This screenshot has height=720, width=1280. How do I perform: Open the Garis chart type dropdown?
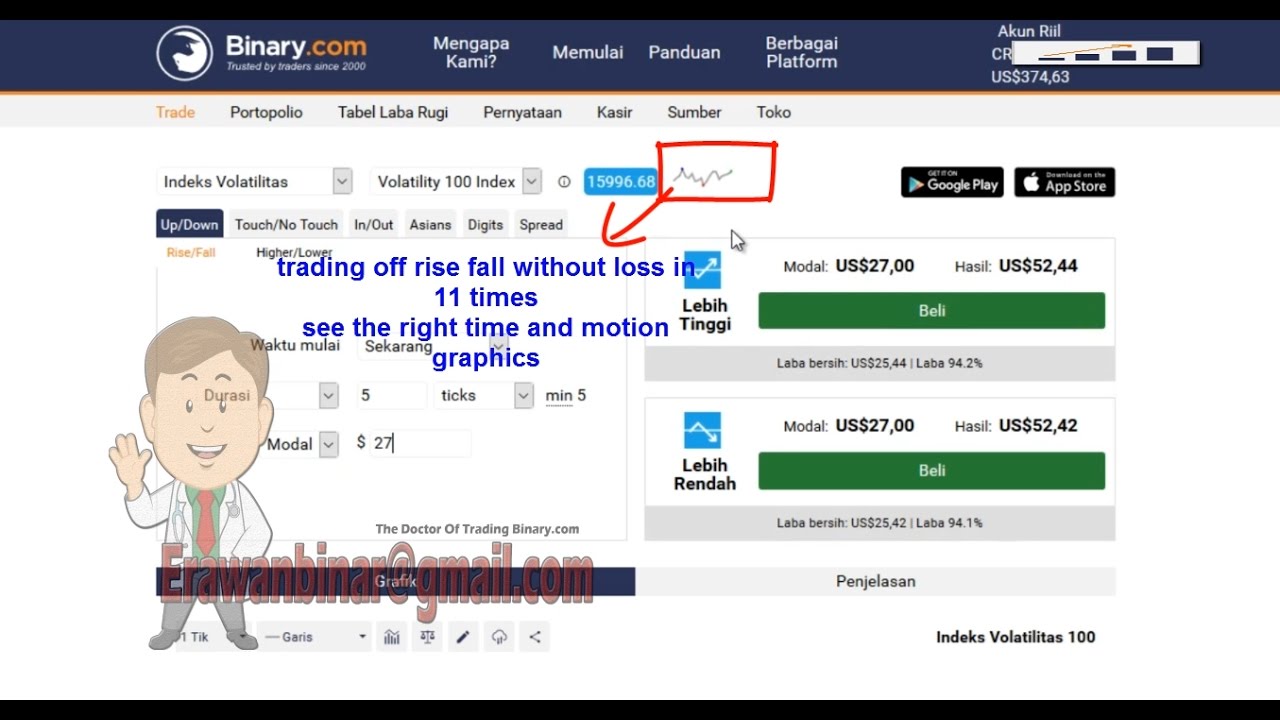point(314,637)
